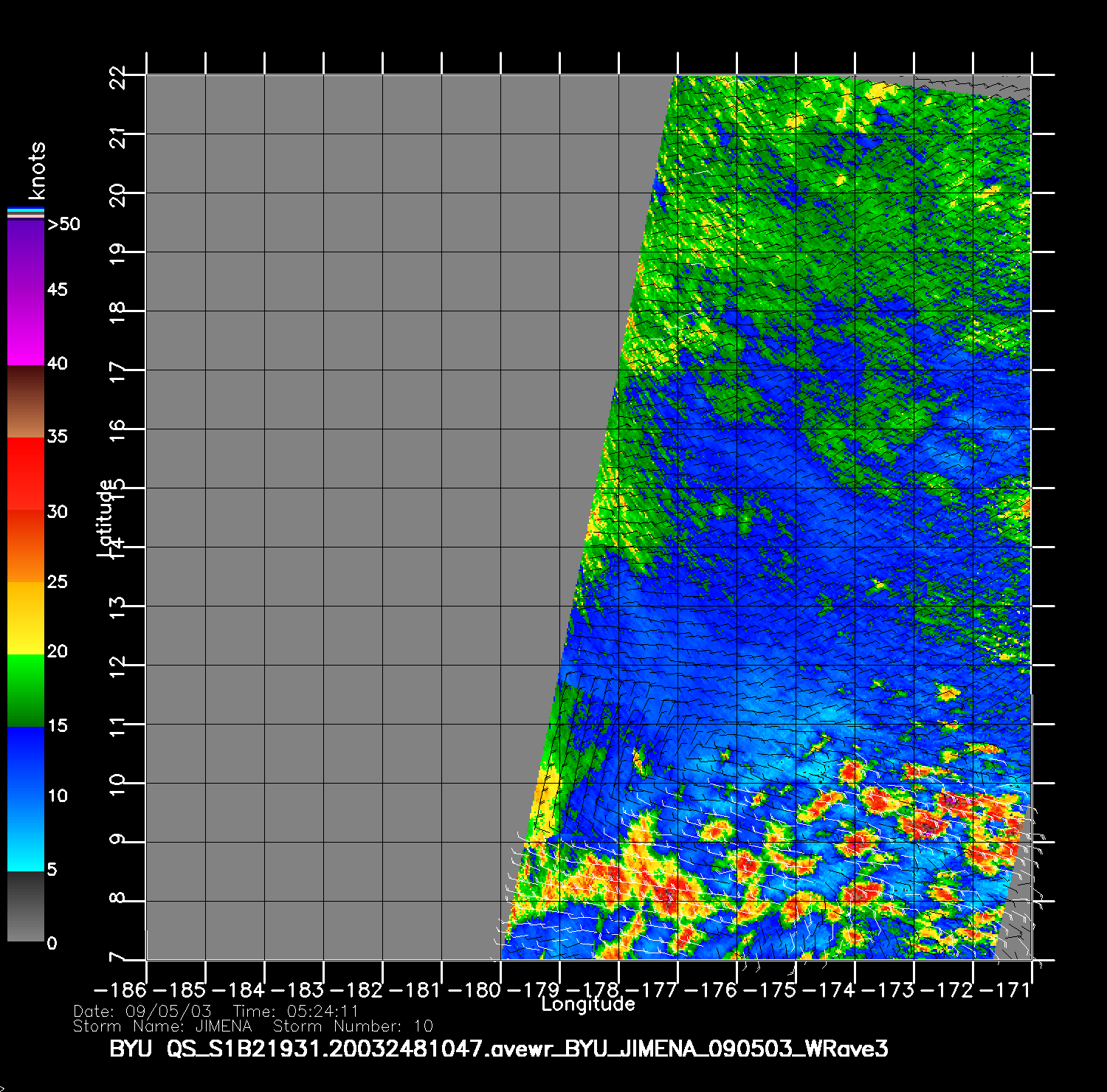
Task: Click the 22 latitude tick label
Action: 118,77
